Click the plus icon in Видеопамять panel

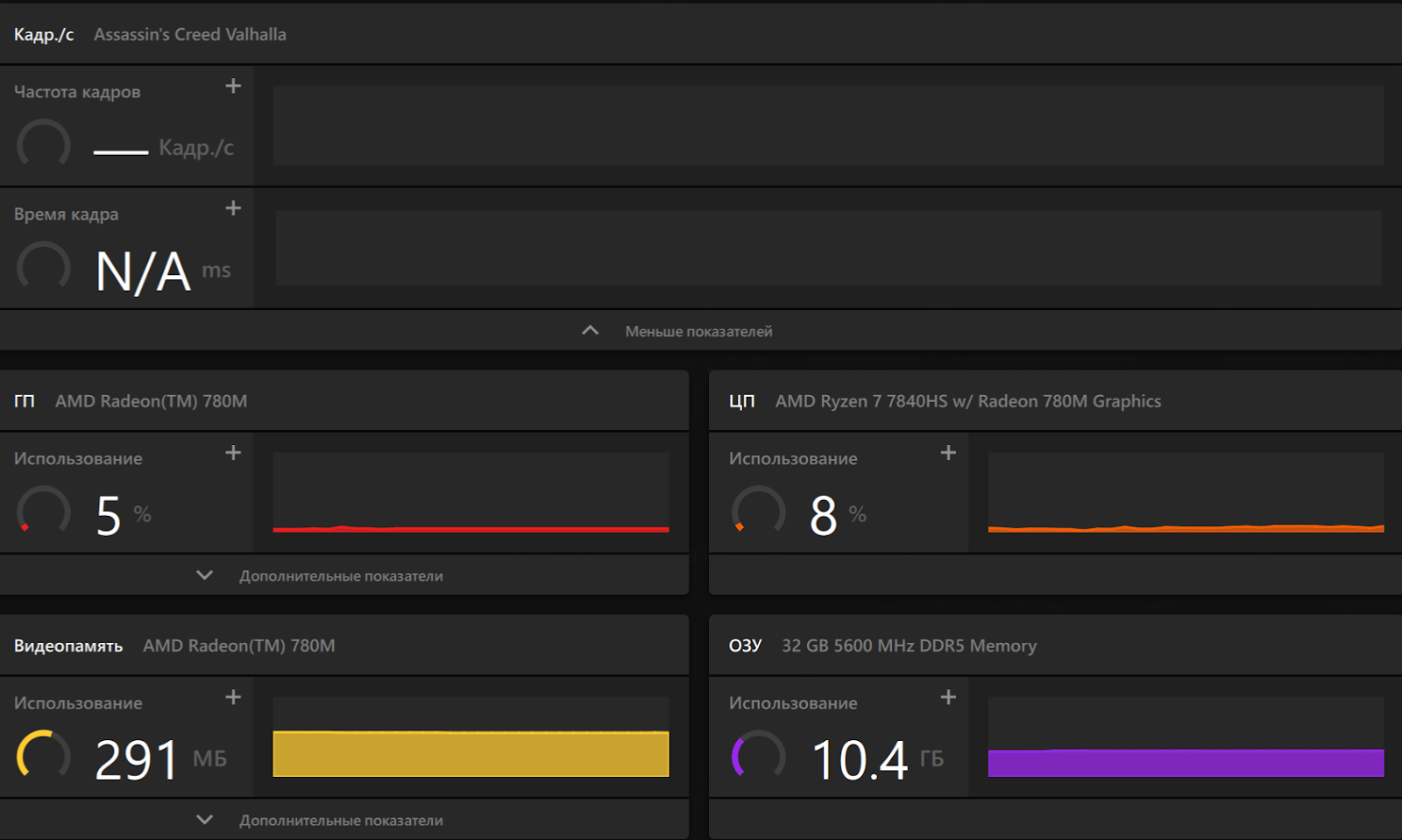click(233, 697)
